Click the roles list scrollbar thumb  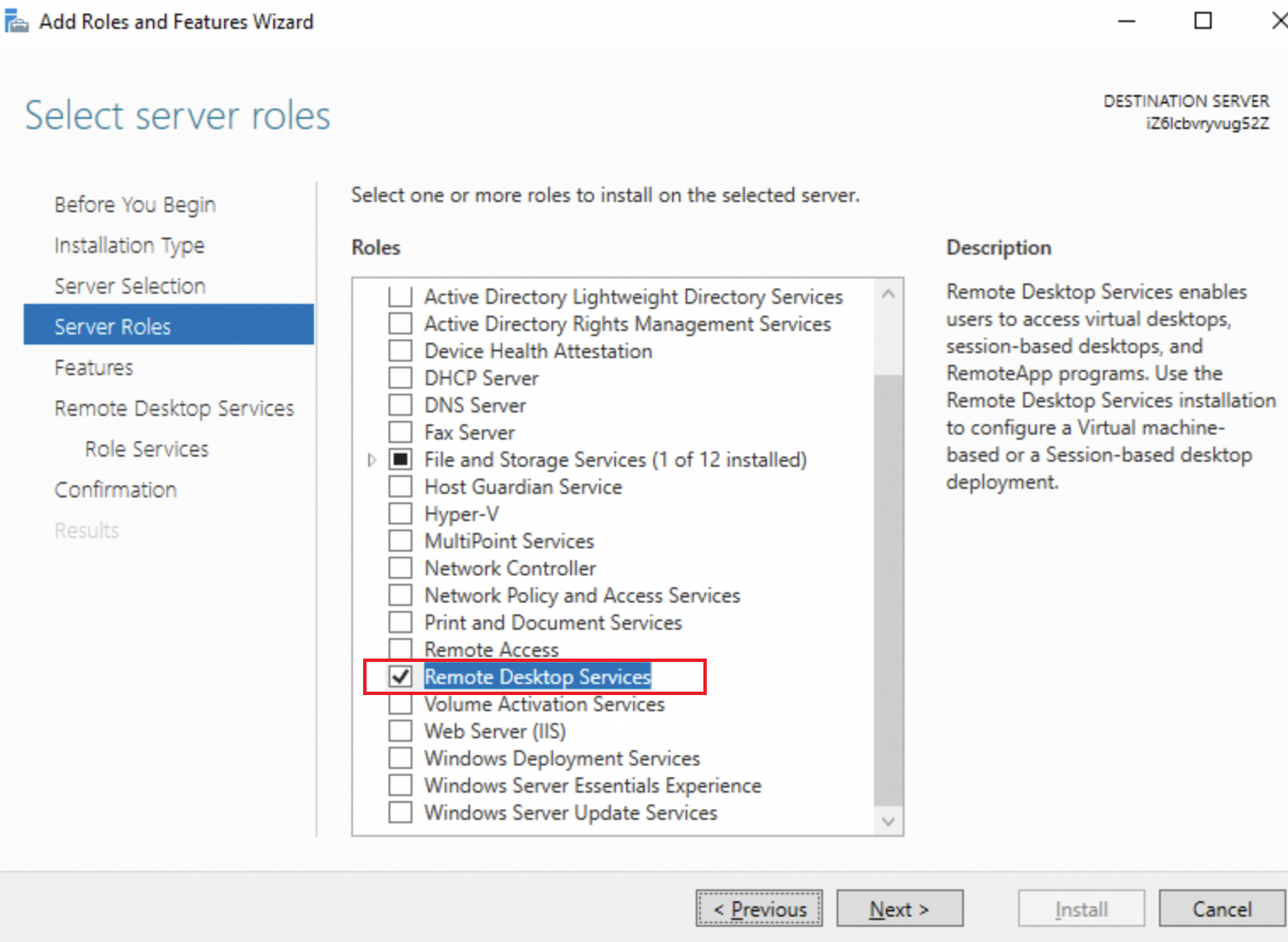[x=888, y=590]
